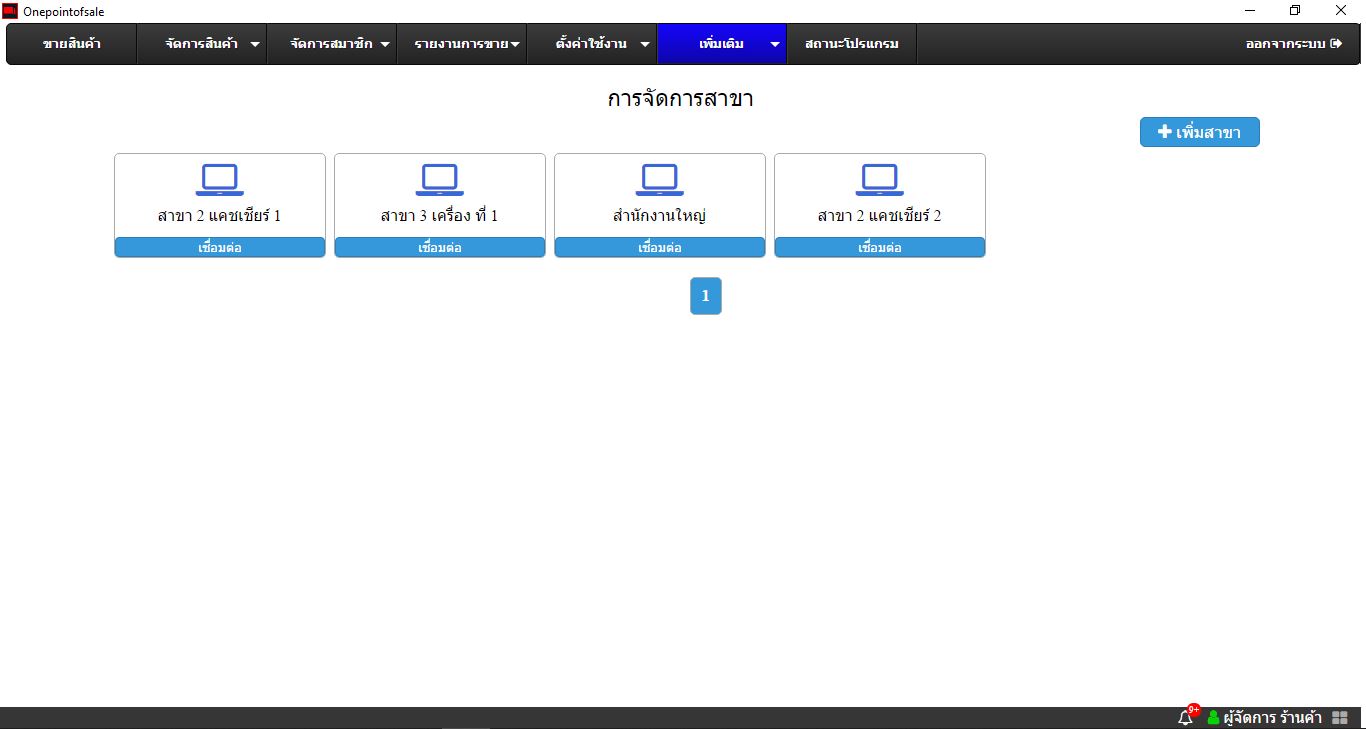Open the จัดการสินค้า menu
The height and width of the screenshot is (729, 1366).
pos(202,44)
